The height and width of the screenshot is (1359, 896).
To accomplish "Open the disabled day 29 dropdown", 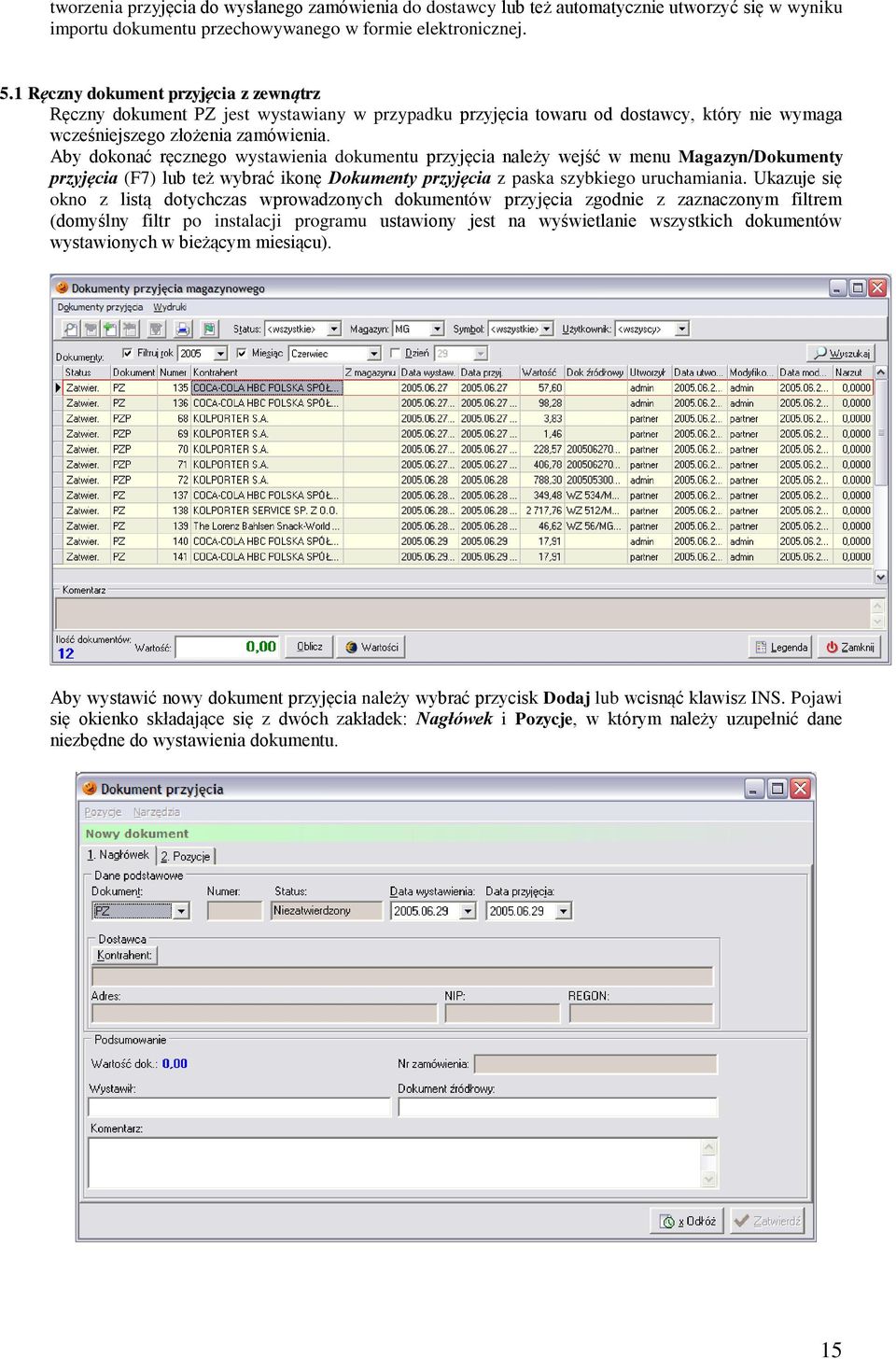I will (x=481, y=354).
